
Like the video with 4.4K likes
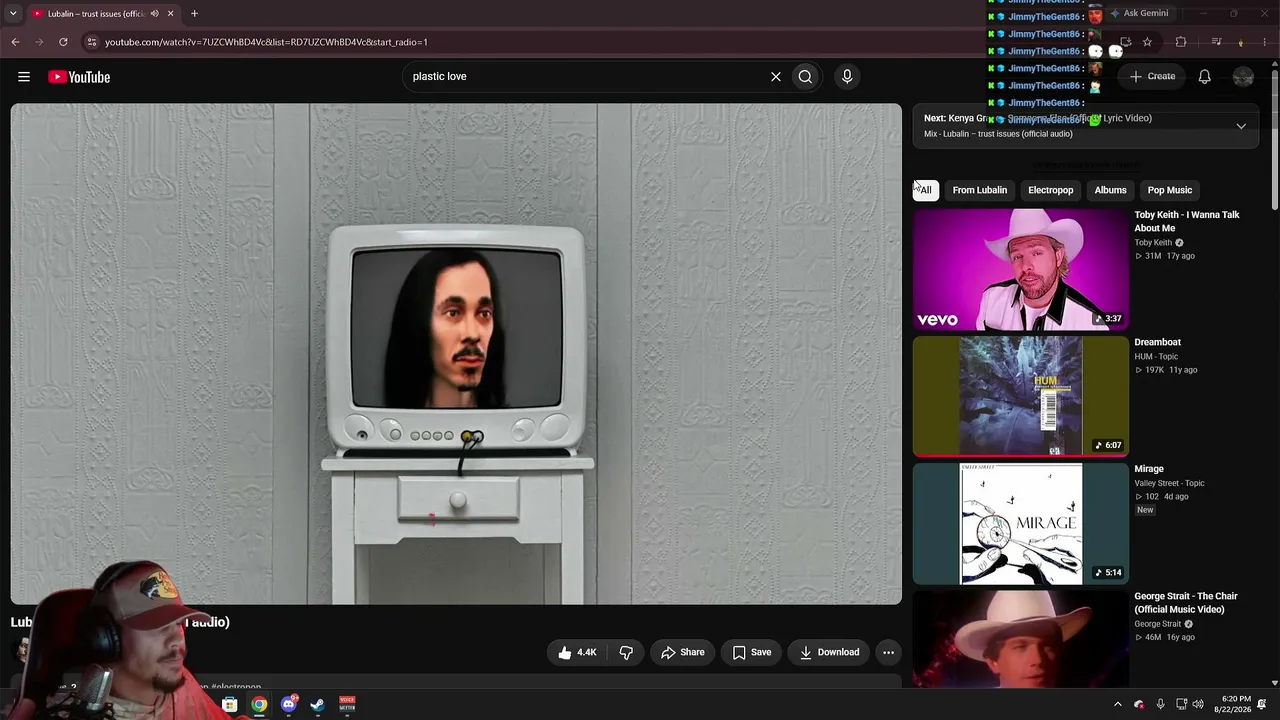point(578,652)
